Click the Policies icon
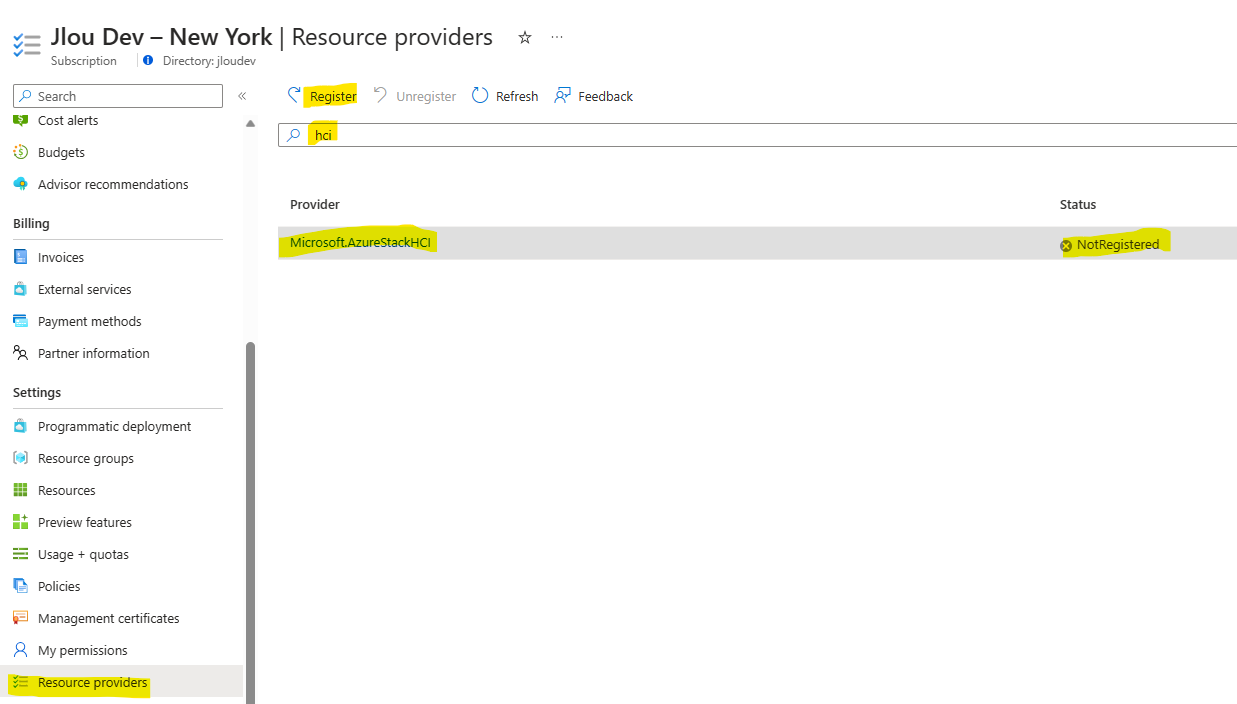Image resolution: width=1237 pixels, height=704 pixels. click(x=20, y=586)
